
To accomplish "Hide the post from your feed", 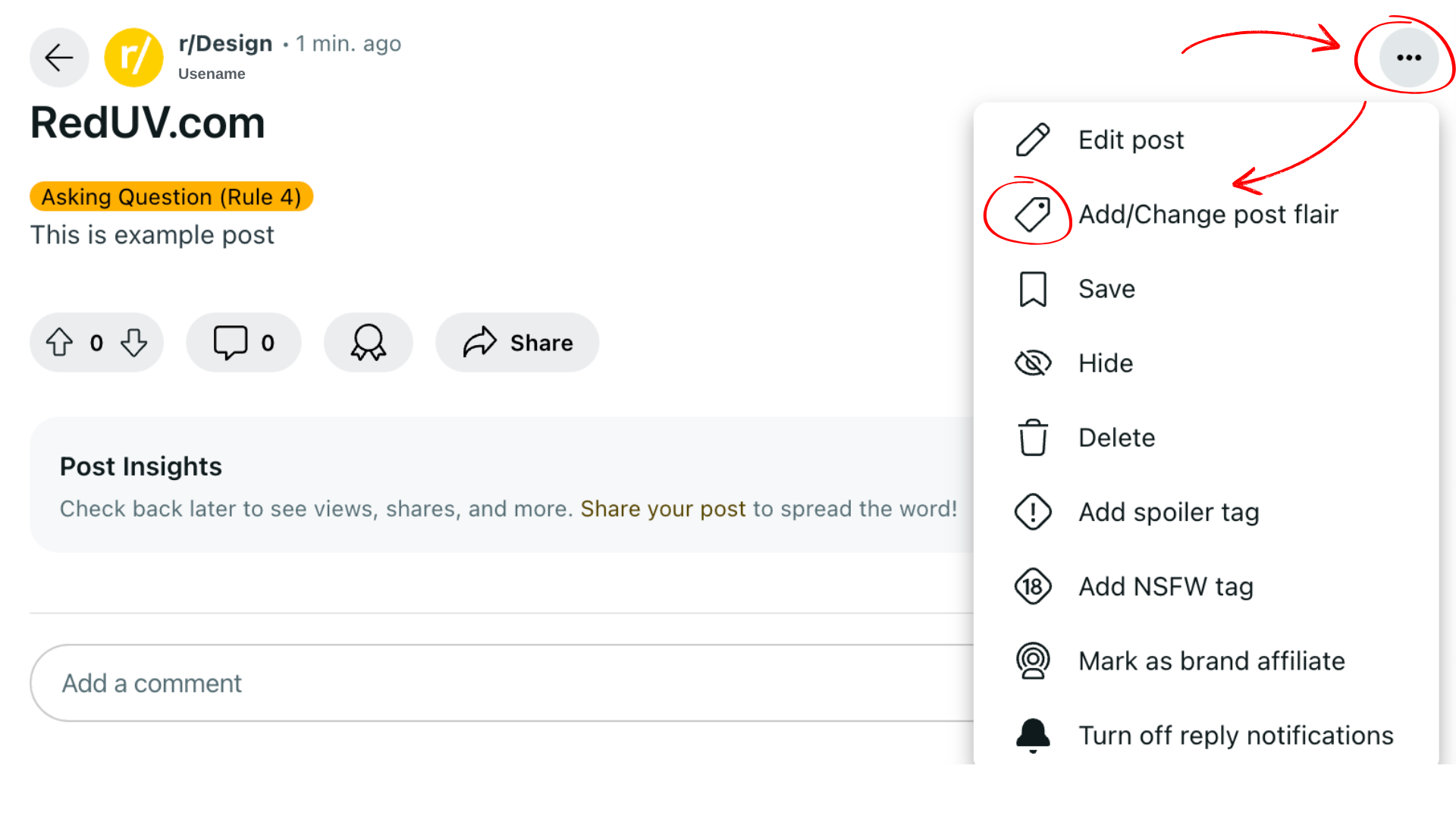I will 1105,362.
